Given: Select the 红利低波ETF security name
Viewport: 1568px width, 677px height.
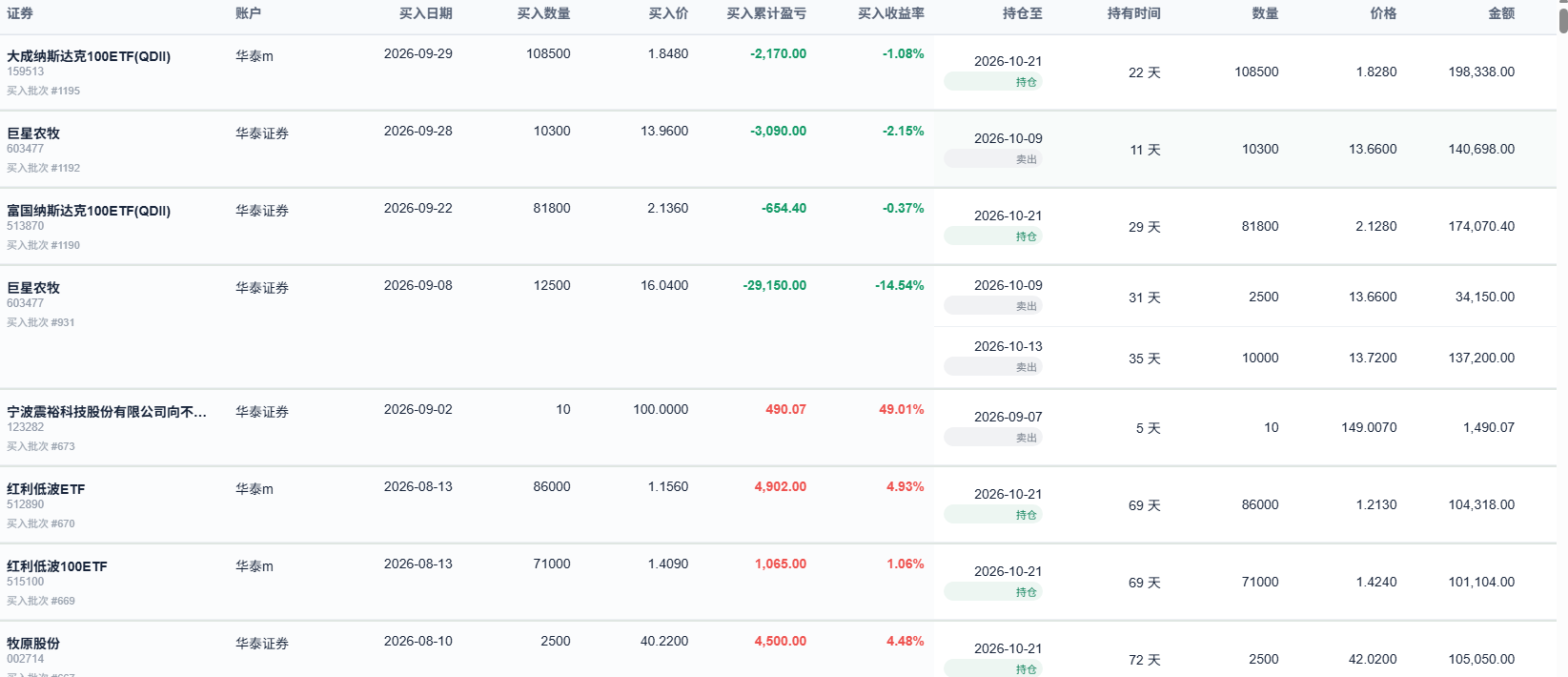Looking at the screenshot, I should [46, 489].
